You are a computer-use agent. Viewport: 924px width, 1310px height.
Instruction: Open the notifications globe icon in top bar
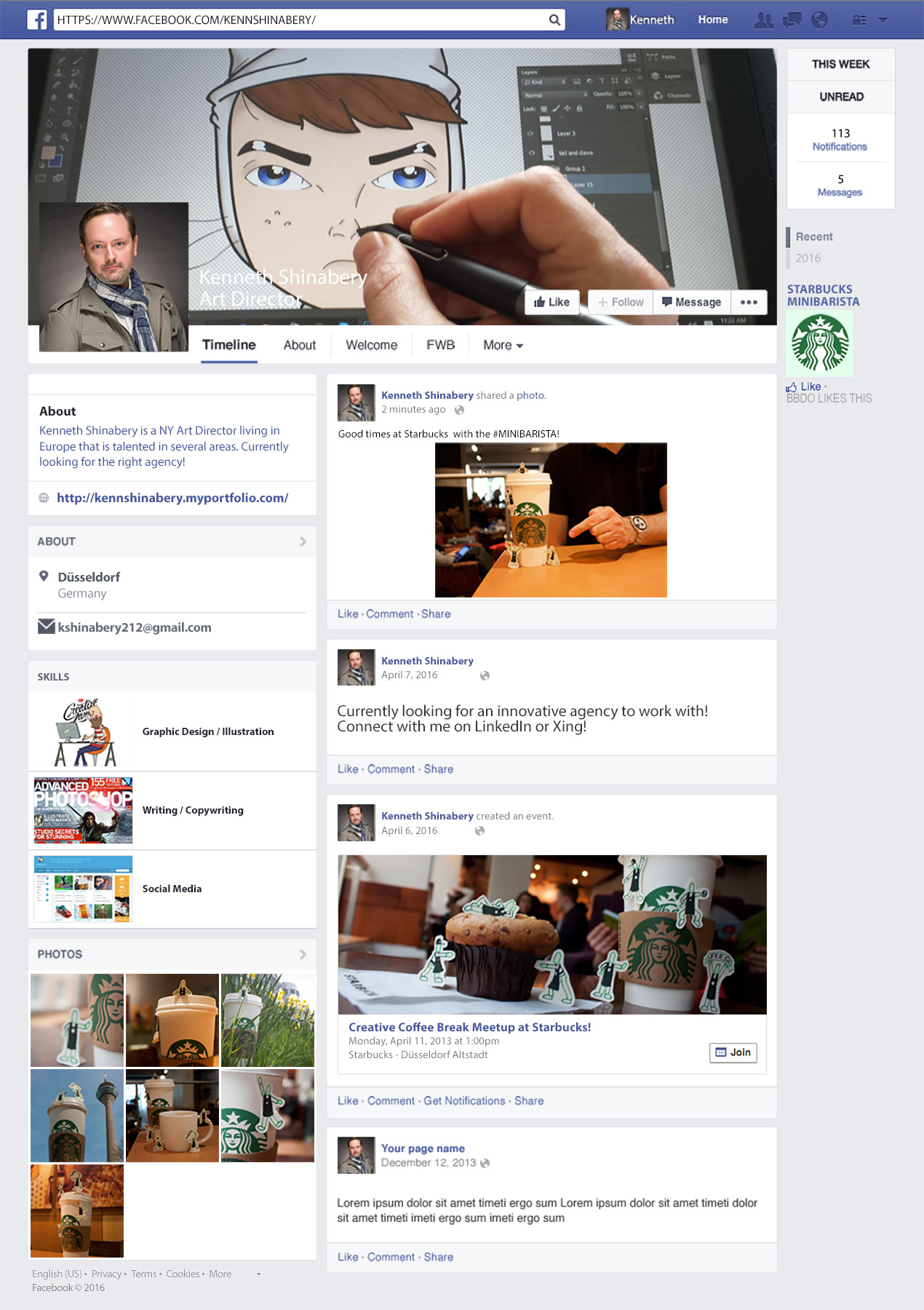pyautogui.click(x=819, y=20)
